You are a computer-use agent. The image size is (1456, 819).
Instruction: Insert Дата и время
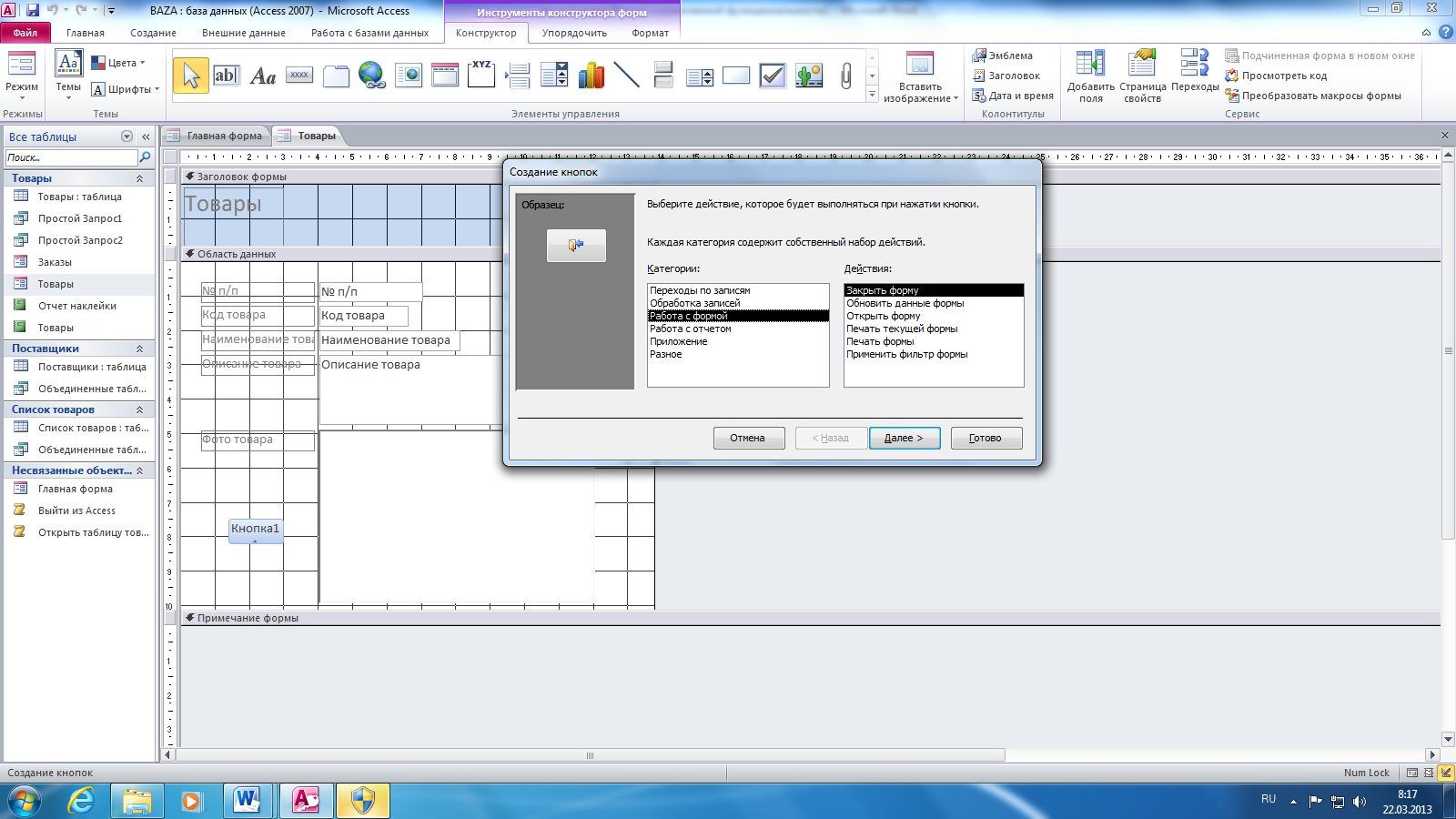click(1013, 96)
